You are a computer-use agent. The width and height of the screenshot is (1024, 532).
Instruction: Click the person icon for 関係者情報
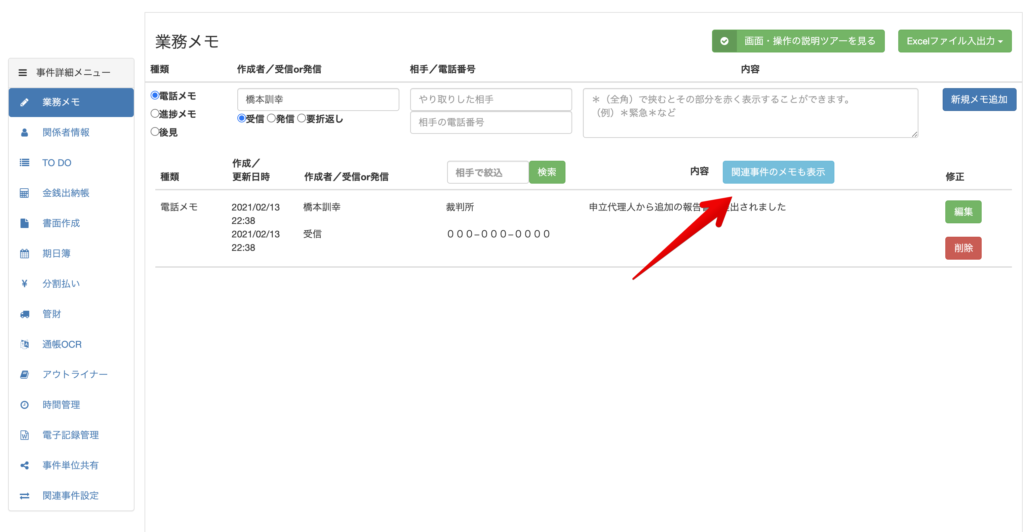(24, 132)
